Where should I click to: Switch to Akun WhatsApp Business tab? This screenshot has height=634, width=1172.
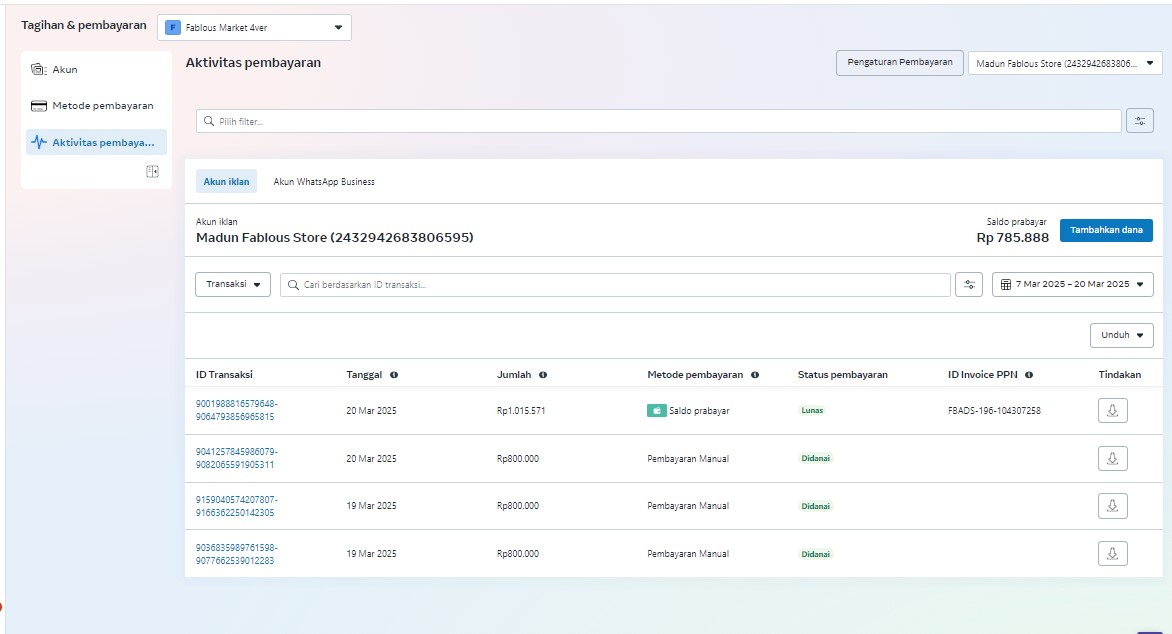[324, 182]
